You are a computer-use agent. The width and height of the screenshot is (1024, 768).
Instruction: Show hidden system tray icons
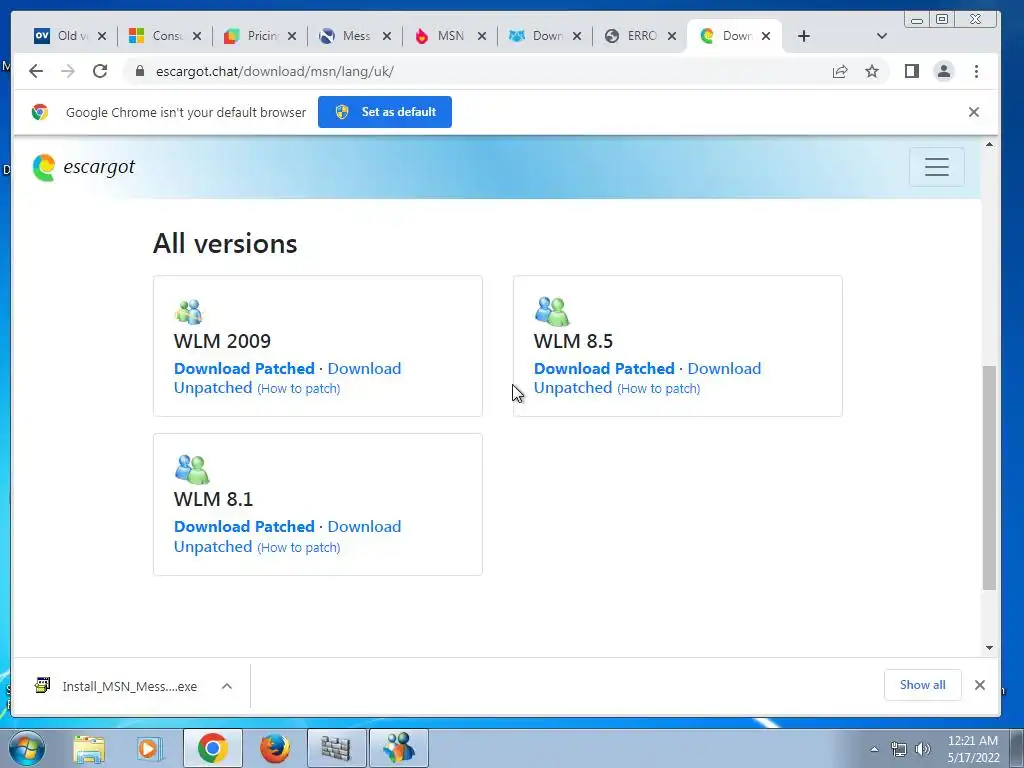click(874, 749)
